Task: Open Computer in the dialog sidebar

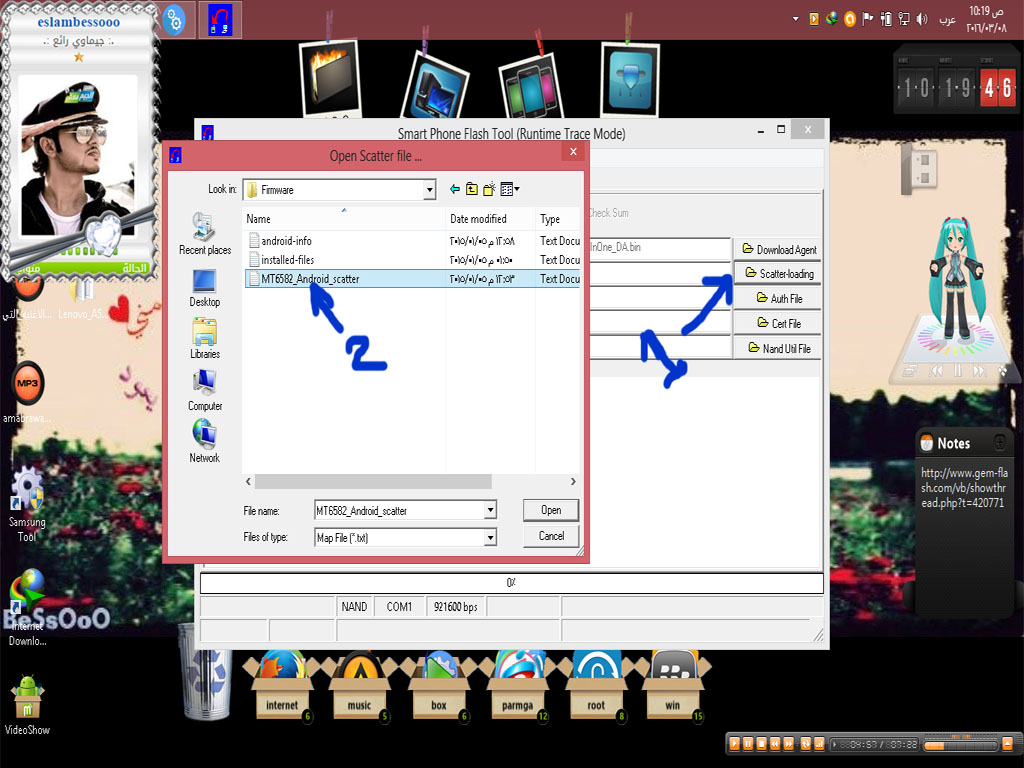Action: (x=204, y=391)
